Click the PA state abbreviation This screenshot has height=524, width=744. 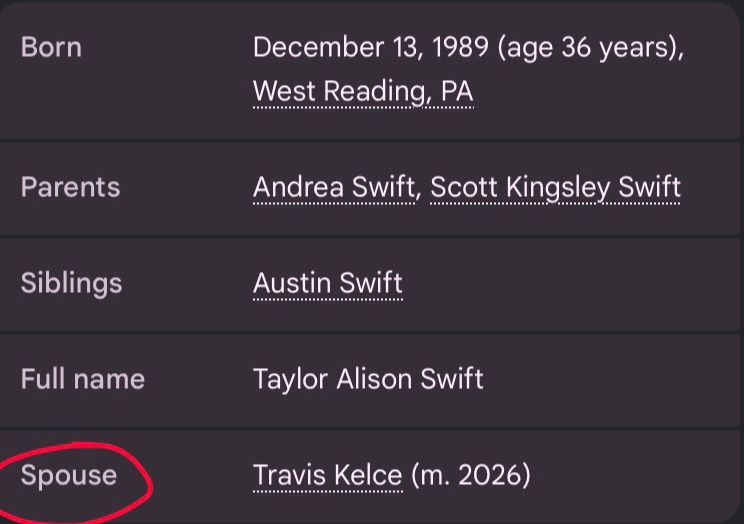coord(457,91)
